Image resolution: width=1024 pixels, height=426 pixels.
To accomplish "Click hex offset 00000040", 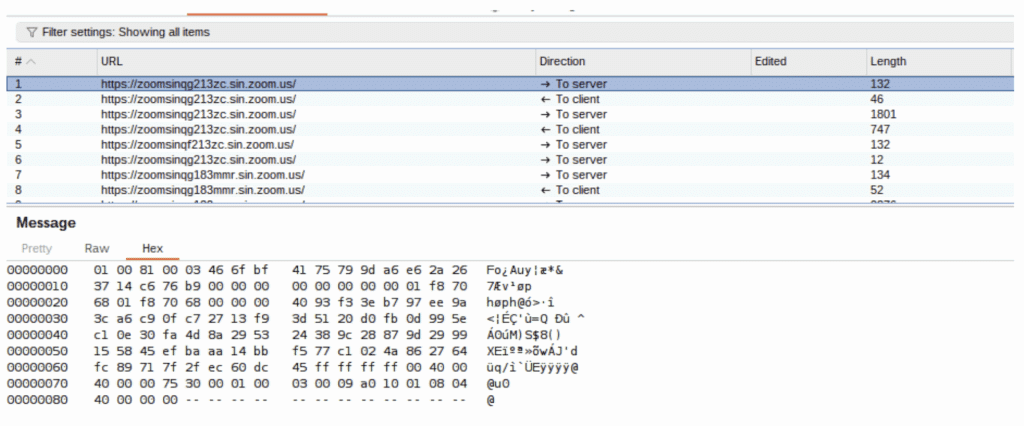I will (37, 335).
